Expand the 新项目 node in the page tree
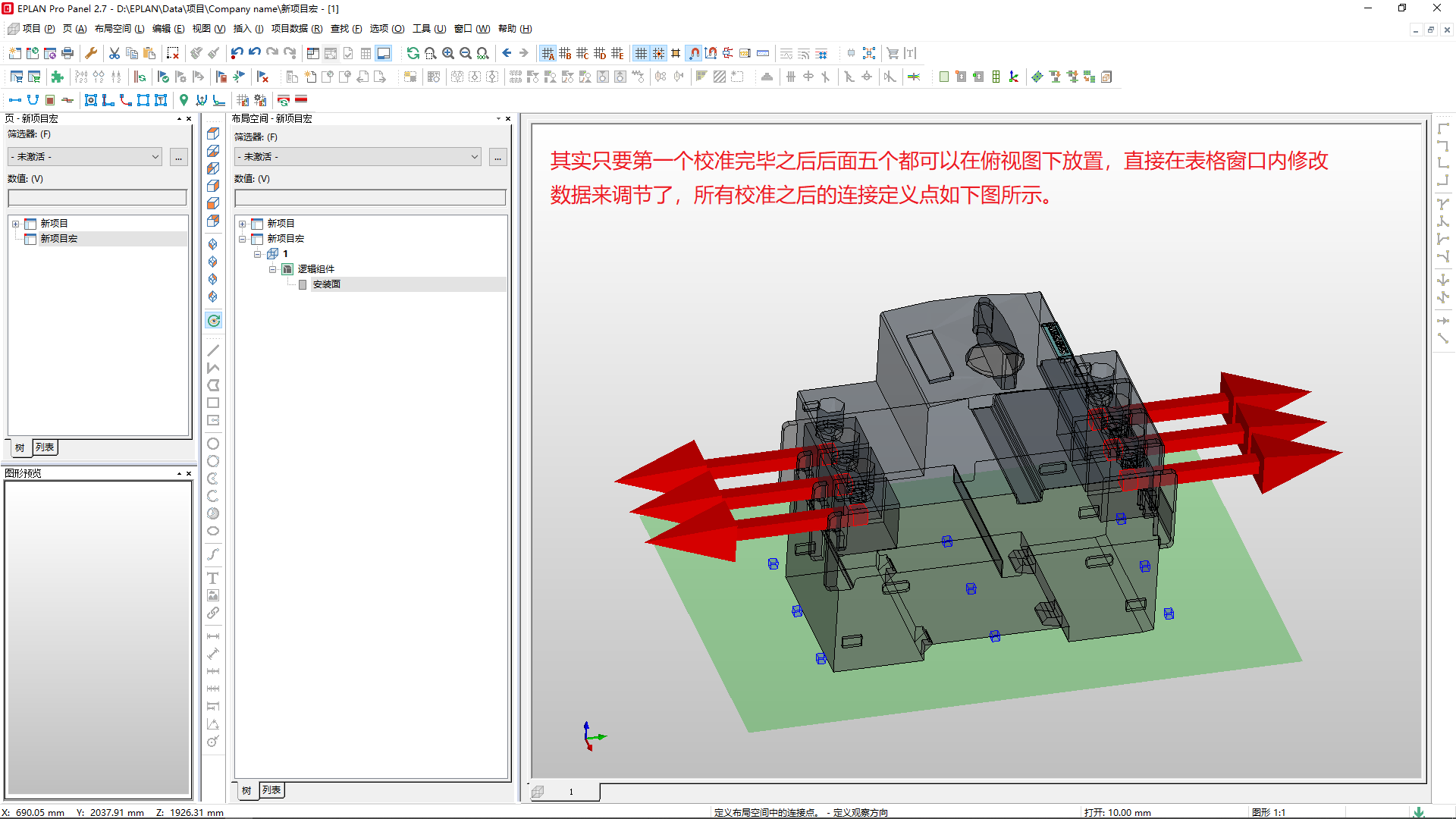The width and height of the screenshot is (1456, 819). (16, 223)
